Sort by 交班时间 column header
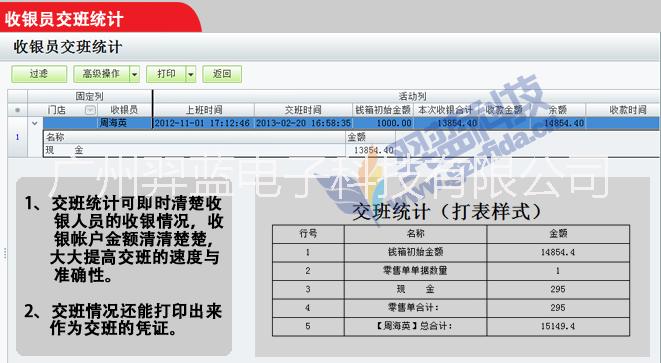661x363 pixels. click(x=303, y=110)
